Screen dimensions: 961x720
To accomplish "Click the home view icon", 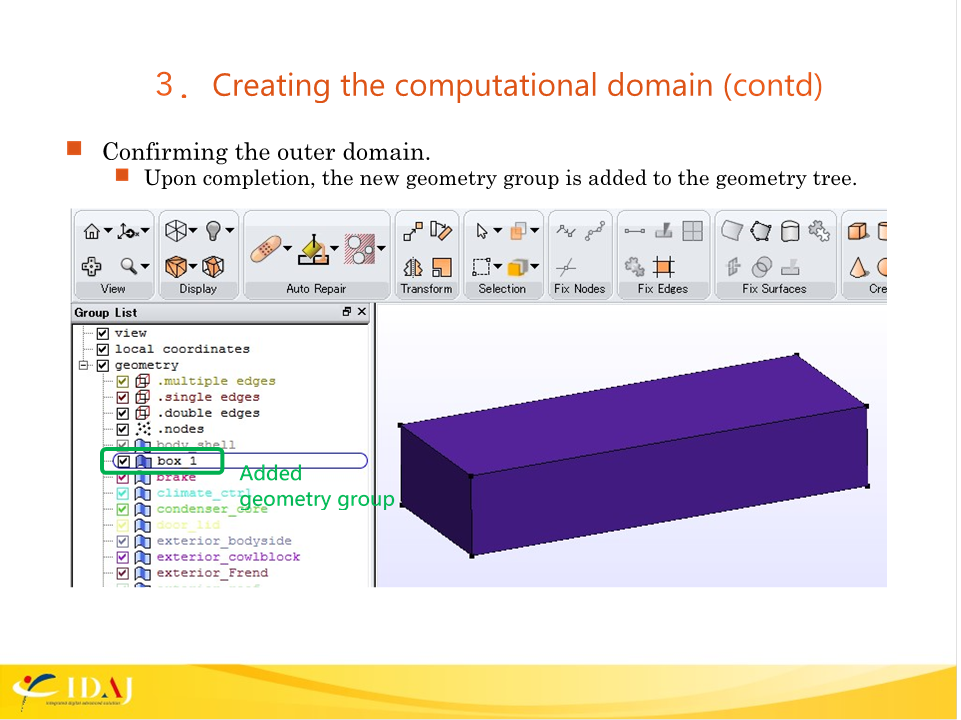I will coord(91,232).
